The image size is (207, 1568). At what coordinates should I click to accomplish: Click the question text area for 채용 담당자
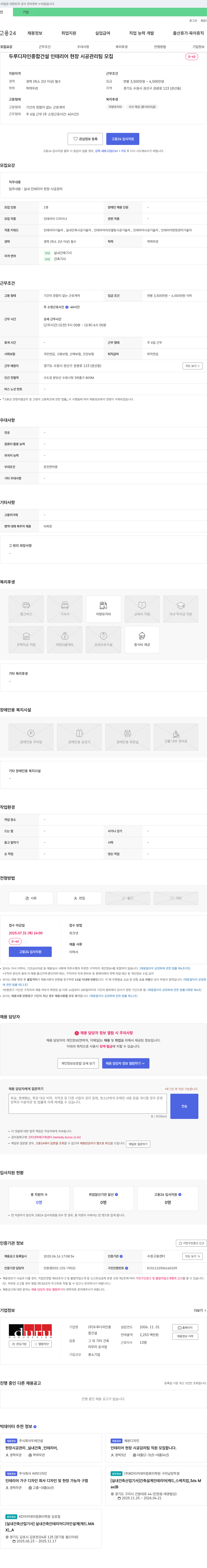click(88, 1104)
